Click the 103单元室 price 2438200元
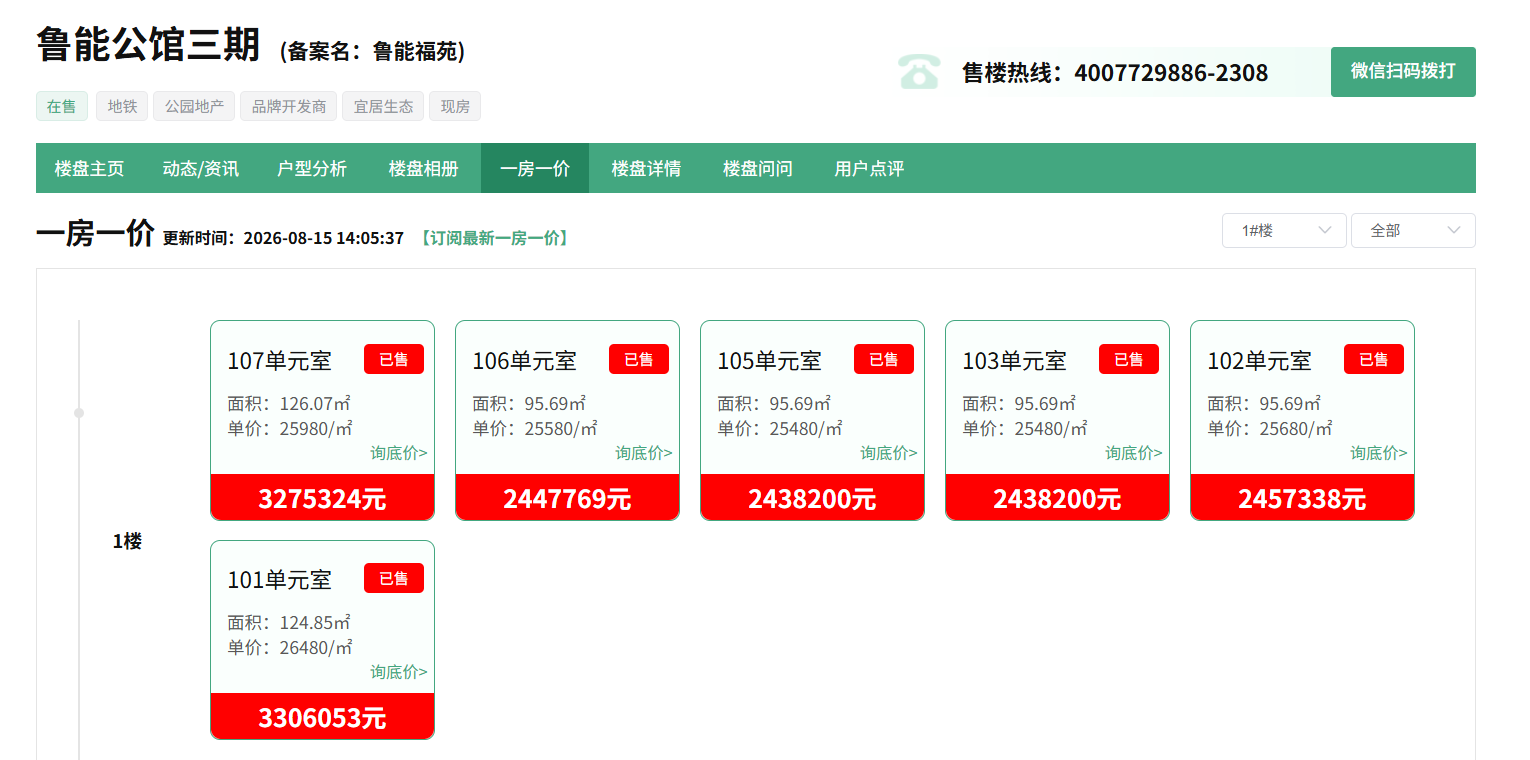Viewport: 1530px width, 760px height. click(x=1057, y=497)
